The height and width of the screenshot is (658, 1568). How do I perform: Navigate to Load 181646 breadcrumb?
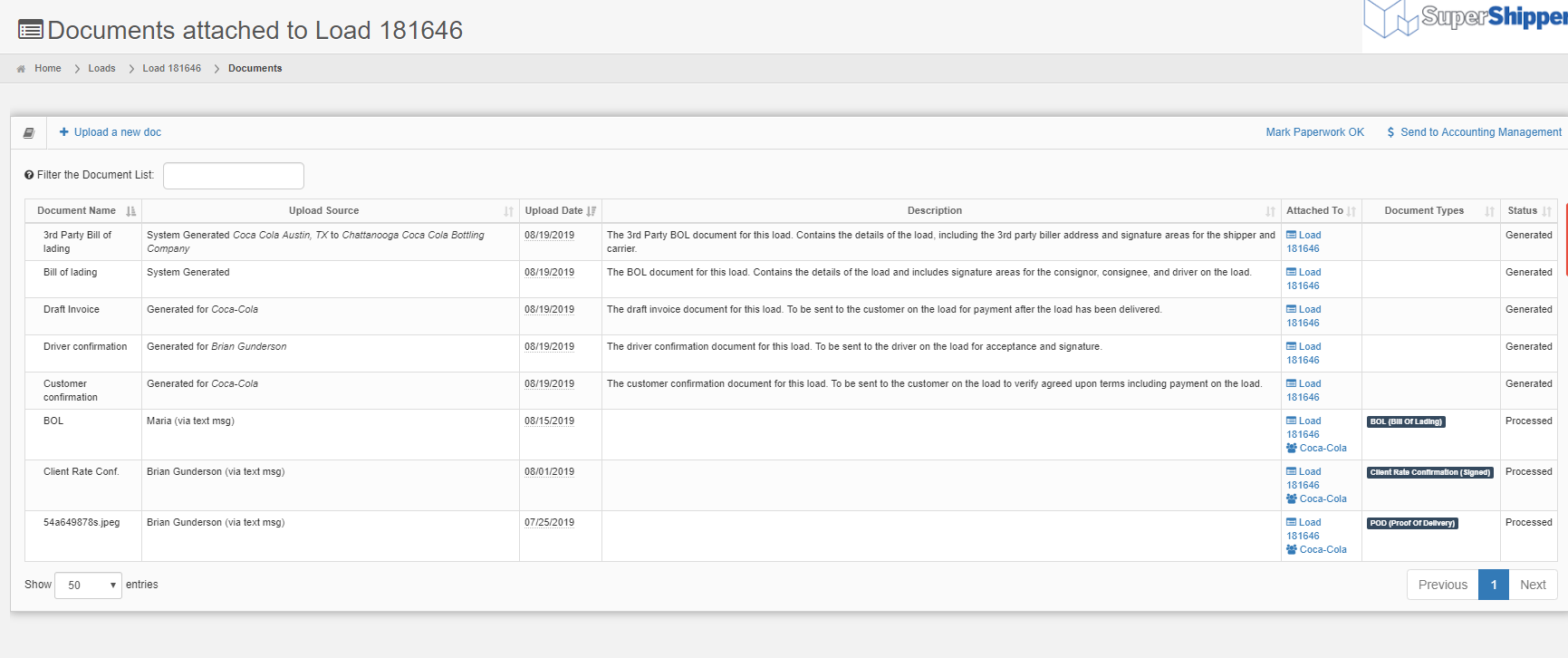[171, 69]
